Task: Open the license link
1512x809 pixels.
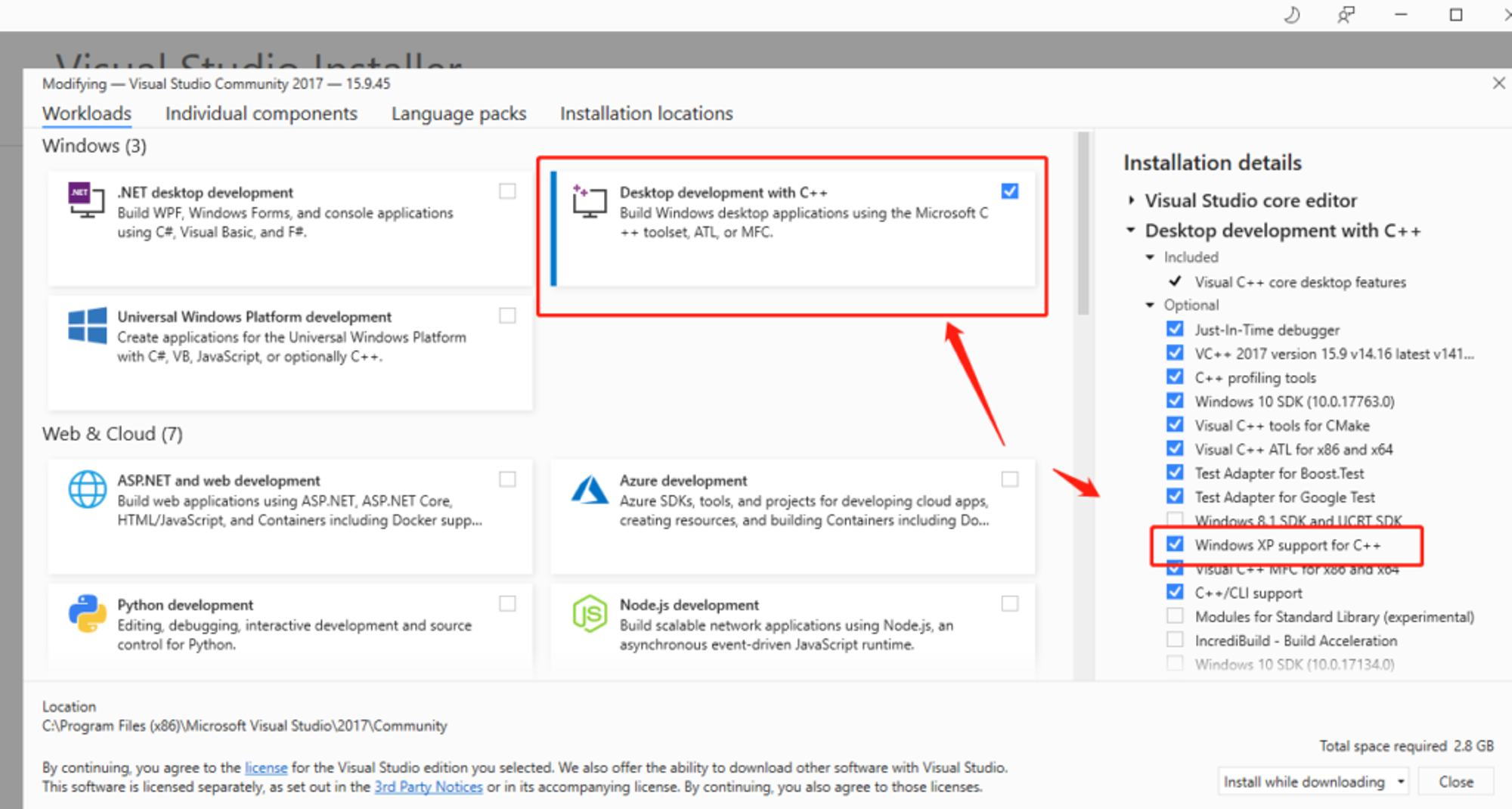Action: click(x=266, y=767)
